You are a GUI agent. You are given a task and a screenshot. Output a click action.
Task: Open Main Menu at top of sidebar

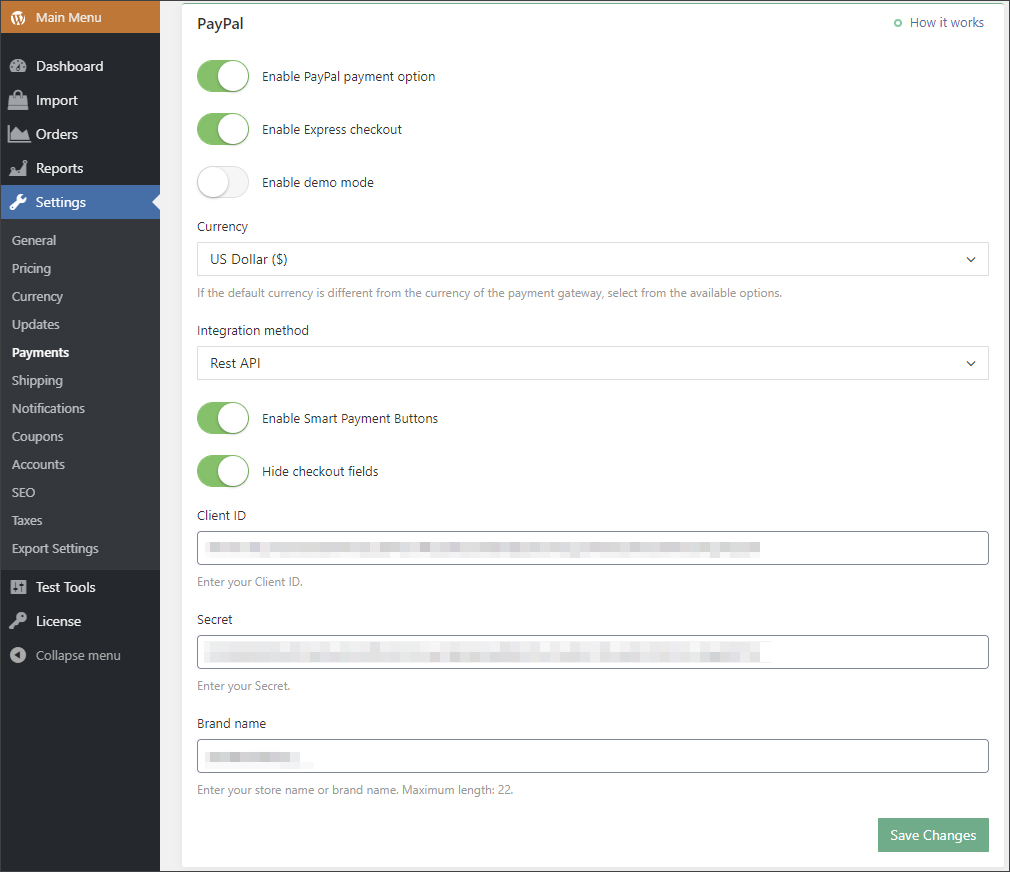coord(80,17)
